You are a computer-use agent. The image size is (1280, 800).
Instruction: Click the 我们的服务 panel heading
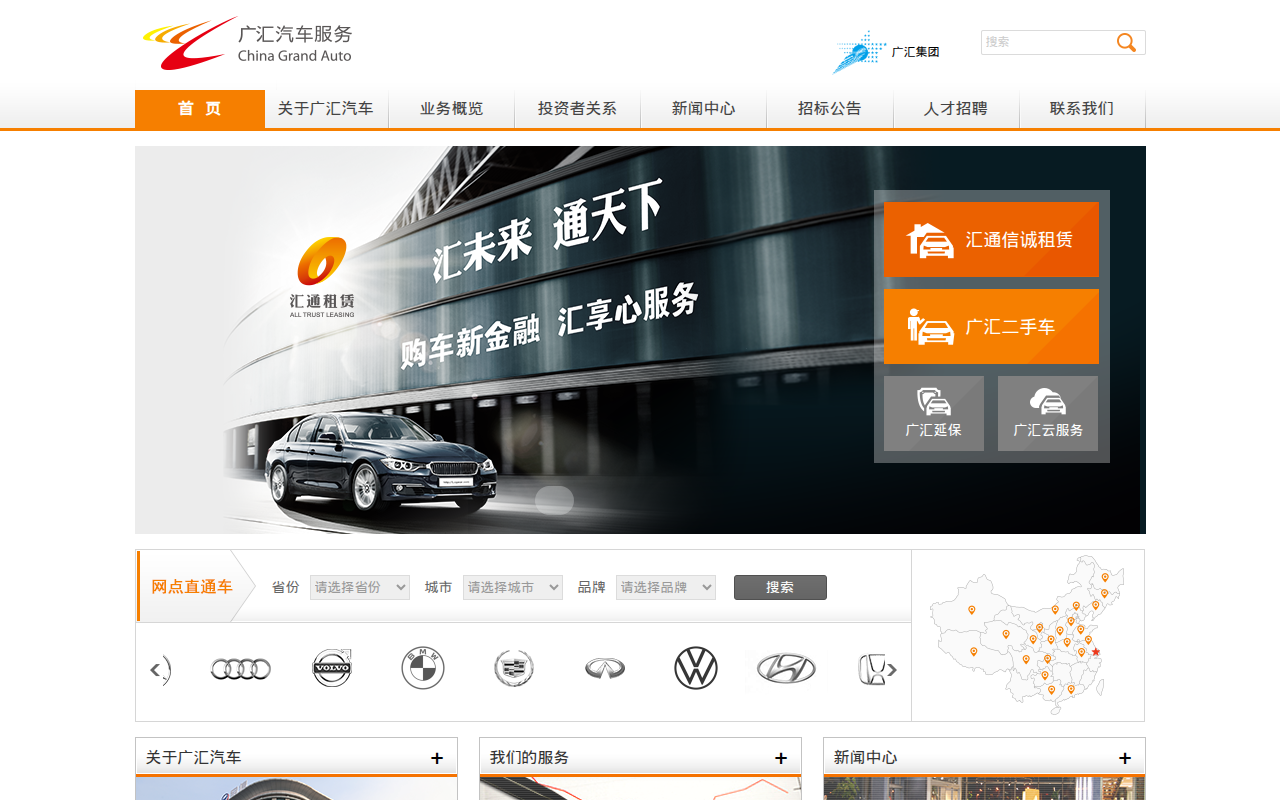[530, 758]
